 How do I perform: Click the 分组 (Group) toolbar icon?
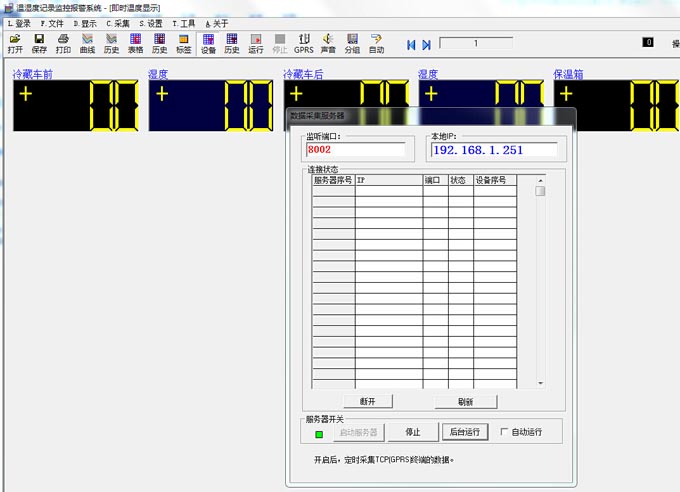tap(352, 44)
